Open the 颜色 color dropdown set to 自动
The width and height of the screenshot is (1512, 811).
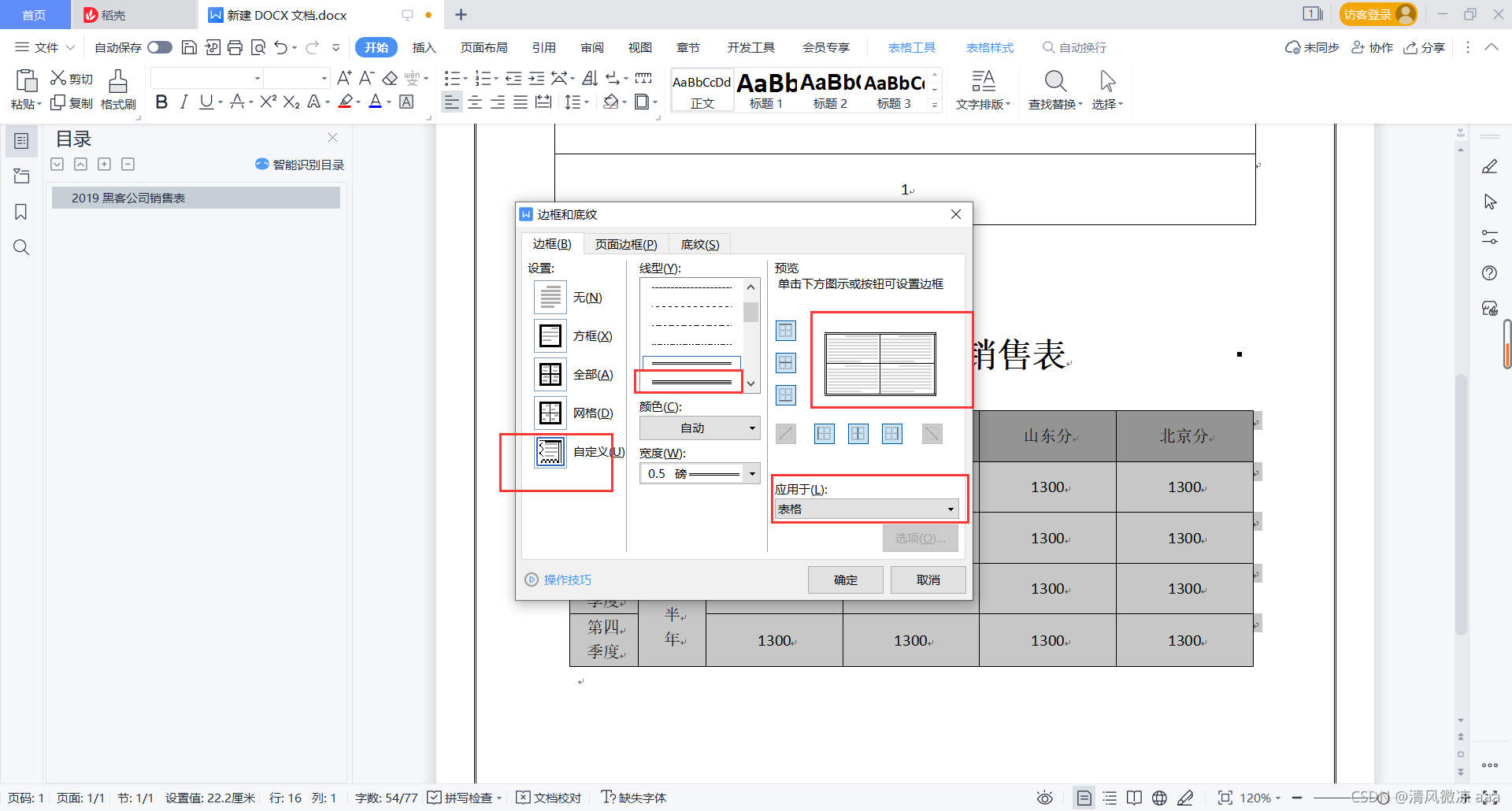tap(699, 428)
